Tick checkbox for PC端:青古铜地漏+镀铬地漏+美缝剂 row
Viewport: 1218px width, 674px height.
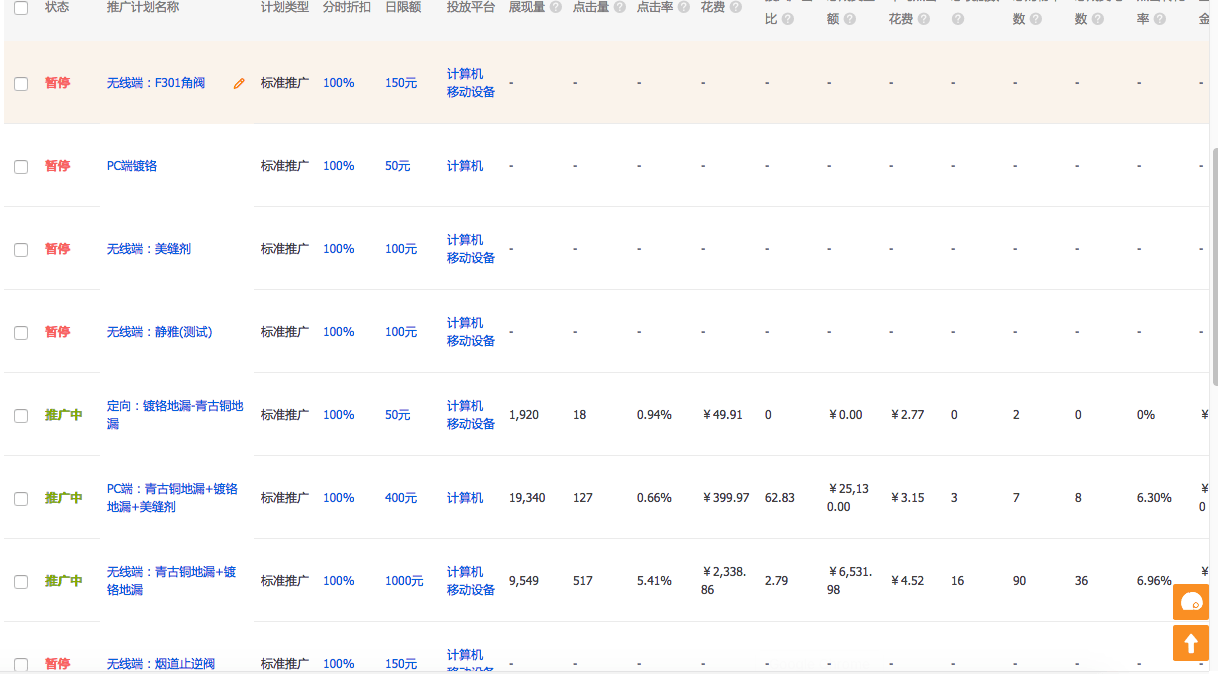pyautogui.click(x=21, y=499)
